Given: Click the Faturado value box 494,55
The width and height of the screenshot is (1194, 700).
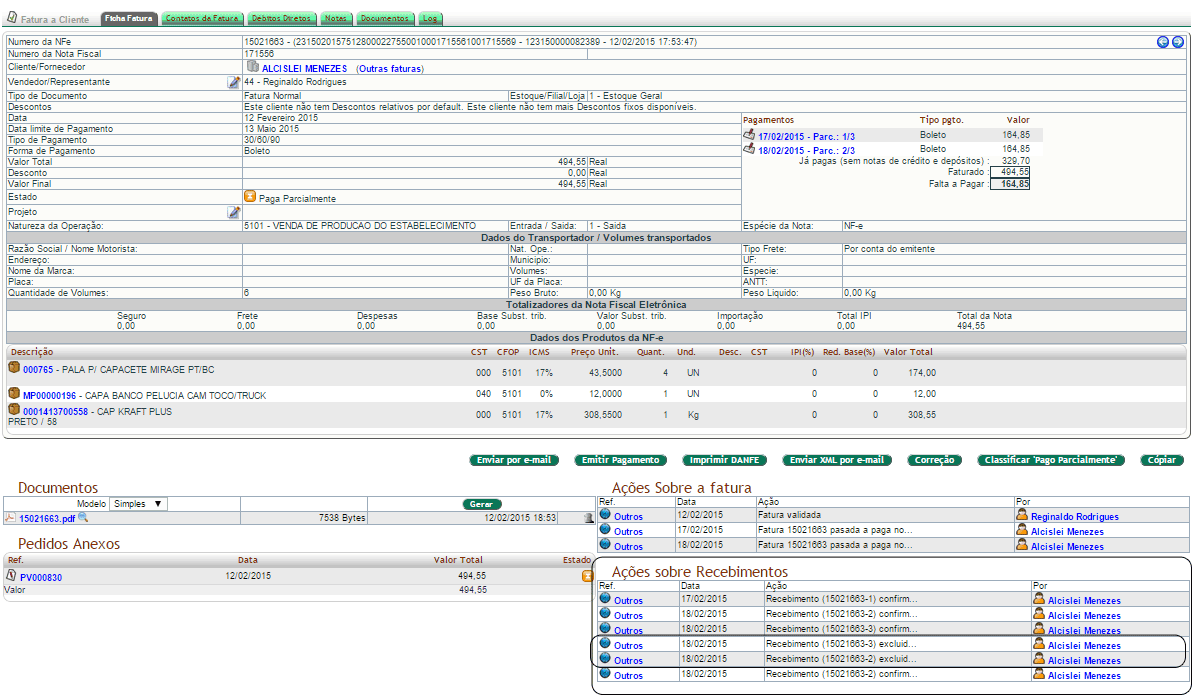Looking at the screenshot, I should coord(1010,172).
